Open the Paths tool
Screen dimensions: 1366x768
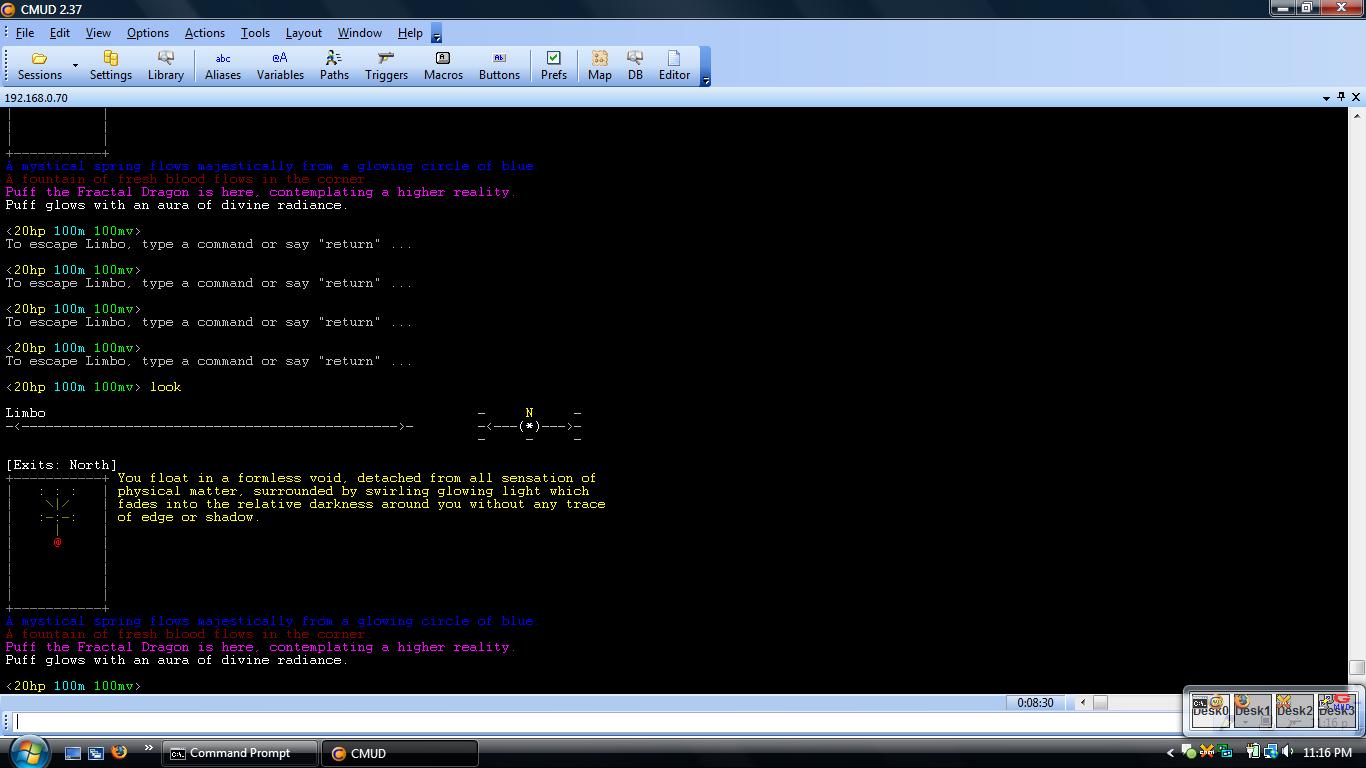[x=334, y=66]
